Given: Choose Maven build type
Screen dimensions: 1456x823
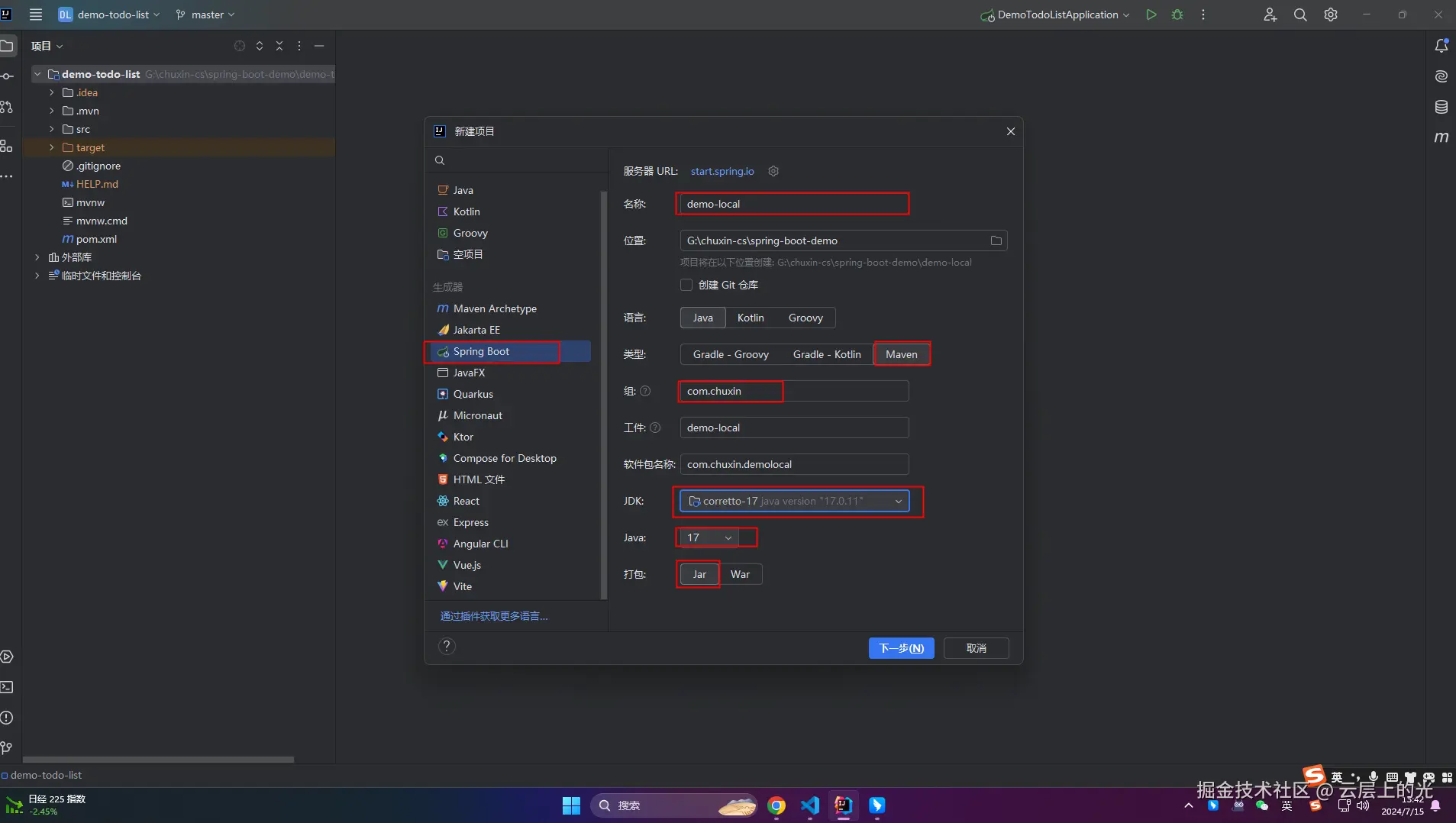Looking at the screenshot, I should [902, 354].
